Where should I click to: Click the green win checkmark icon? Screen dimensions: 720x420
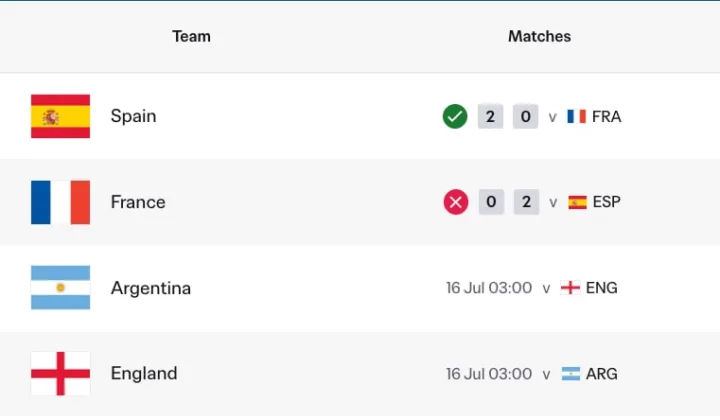tap(455, 117)
